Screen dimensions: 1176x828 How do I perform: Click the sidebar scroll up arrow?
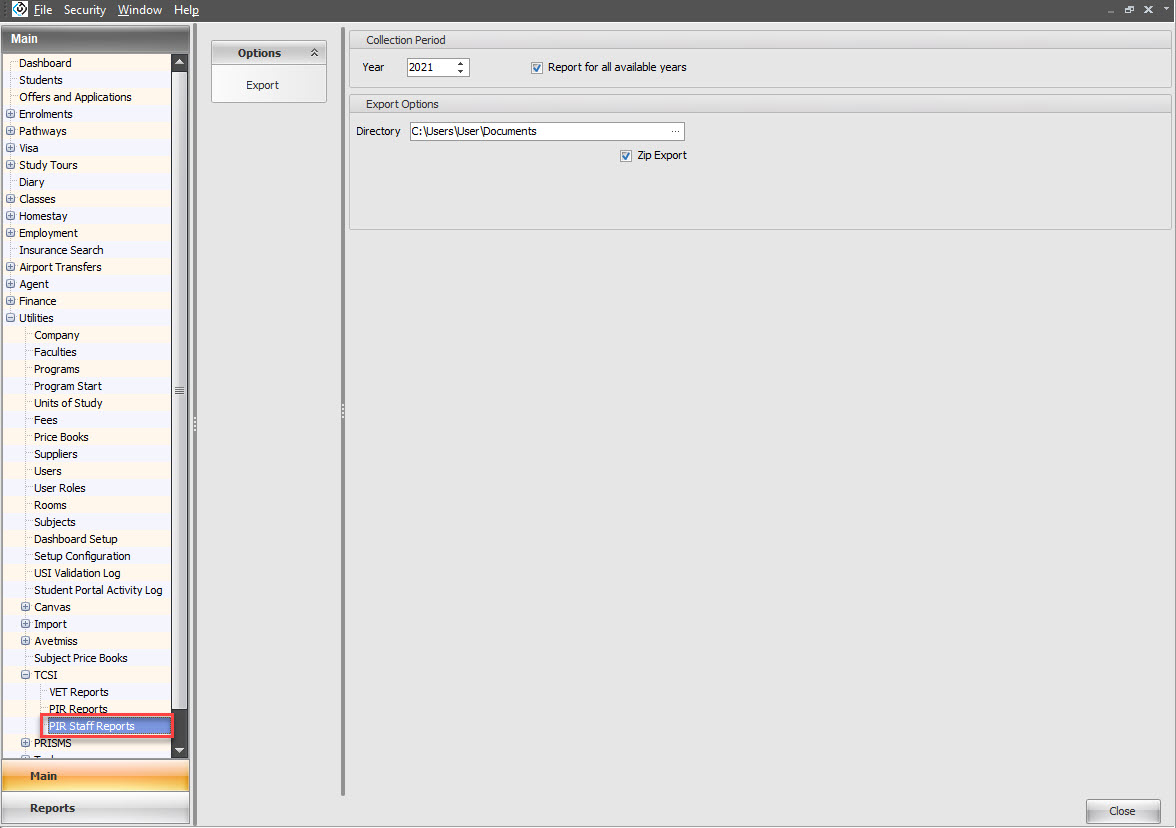[179, 62]
